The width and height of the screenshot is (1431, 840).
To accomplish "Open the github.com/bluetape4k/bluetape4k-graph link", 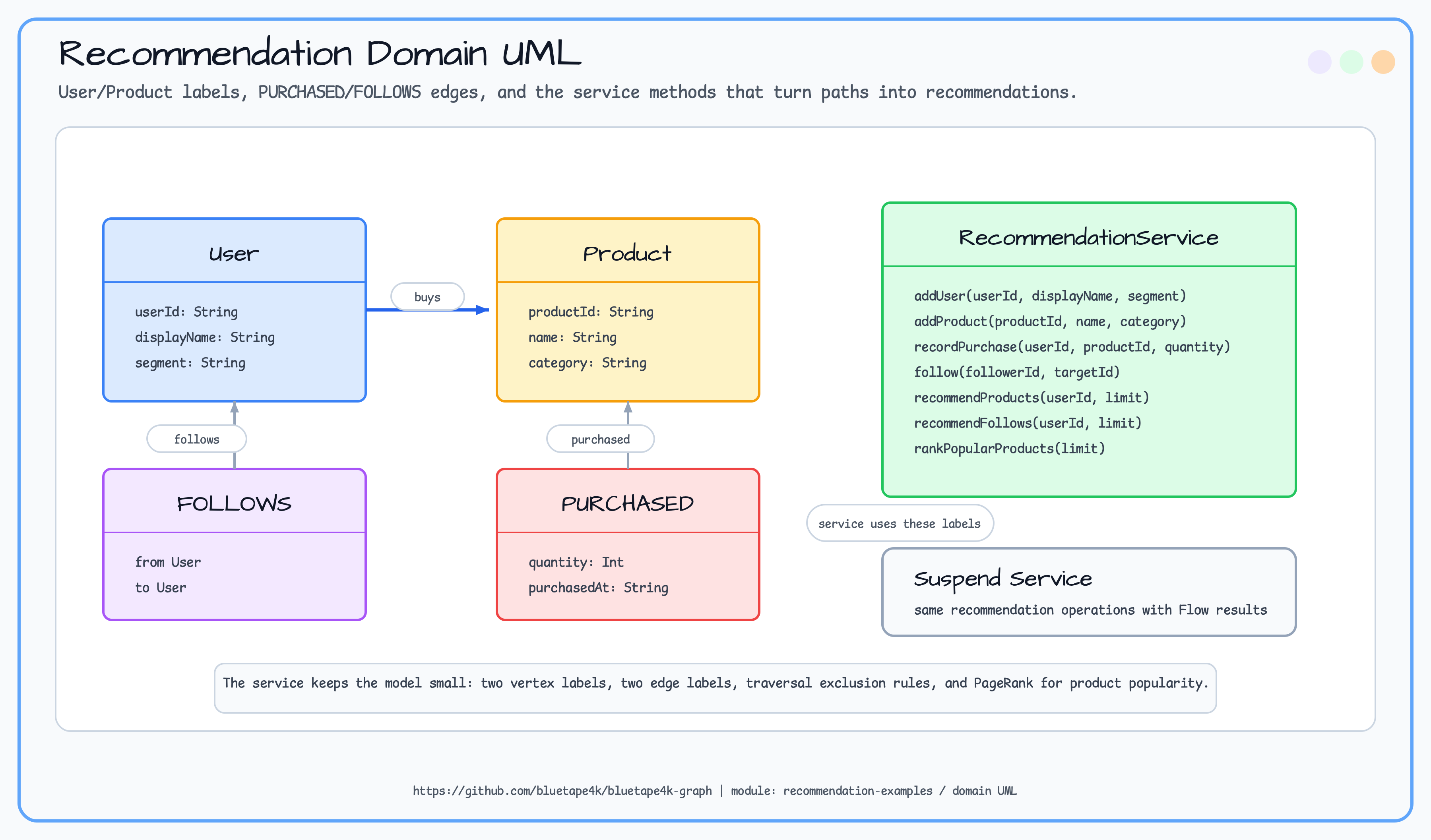I will coord(562,791).
